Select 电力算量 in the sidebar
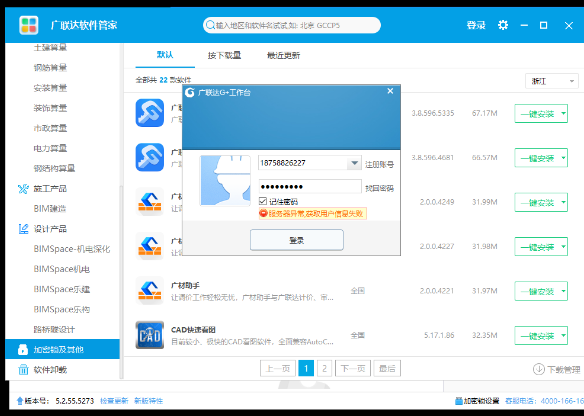Image resolution: width=584 pixels, height=416 pixels. 50,148
